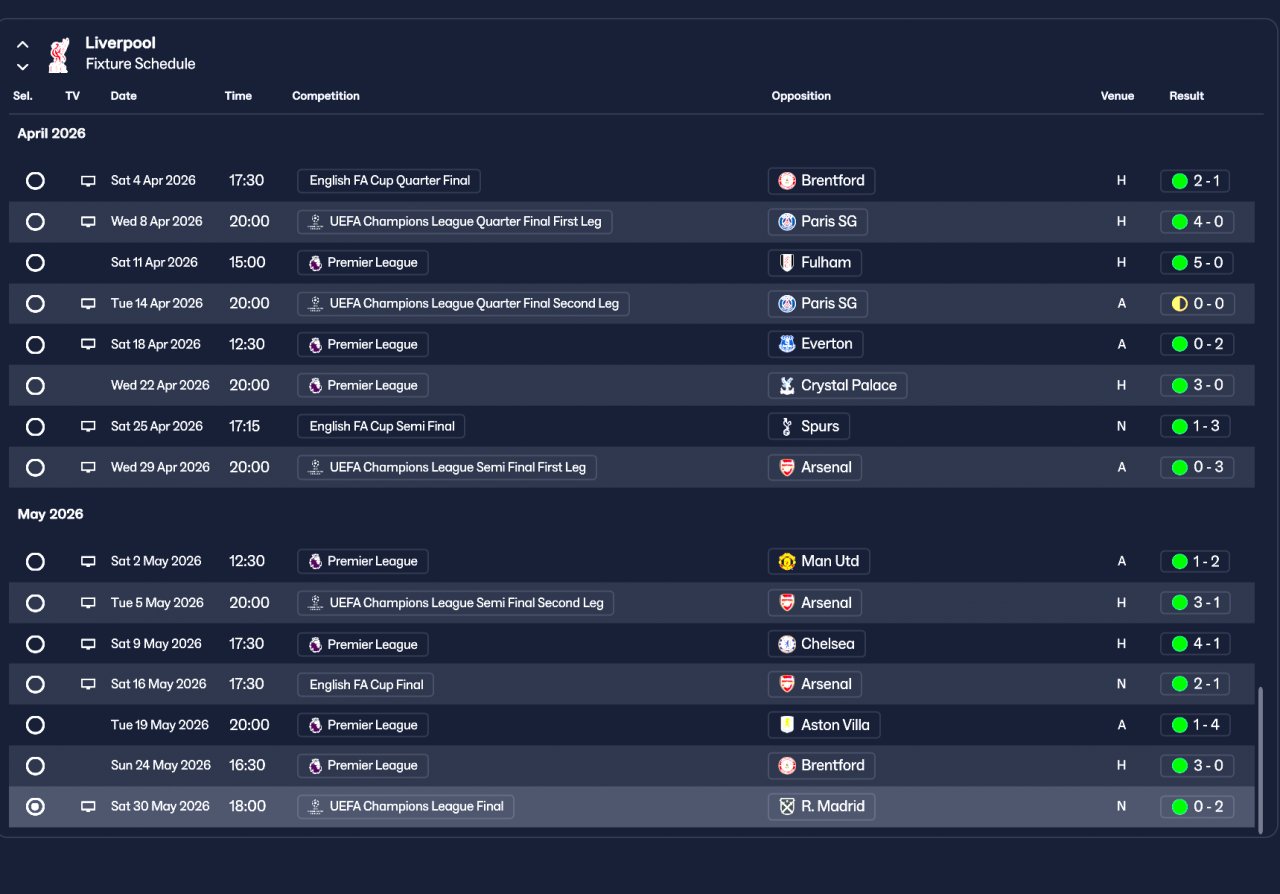This screenshot has width=1280, height=894.
Task: Open Brentford club on Sat 4 Apr row
Action: tap(822, 181)
